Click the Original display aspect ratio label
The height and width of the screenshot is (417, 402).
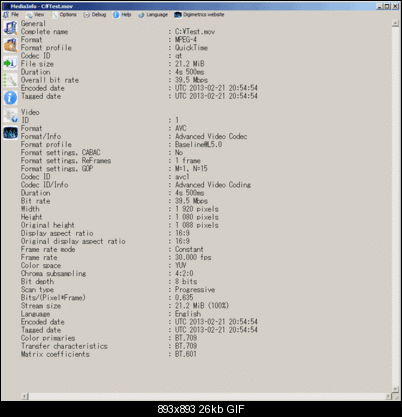pos(73,241)
